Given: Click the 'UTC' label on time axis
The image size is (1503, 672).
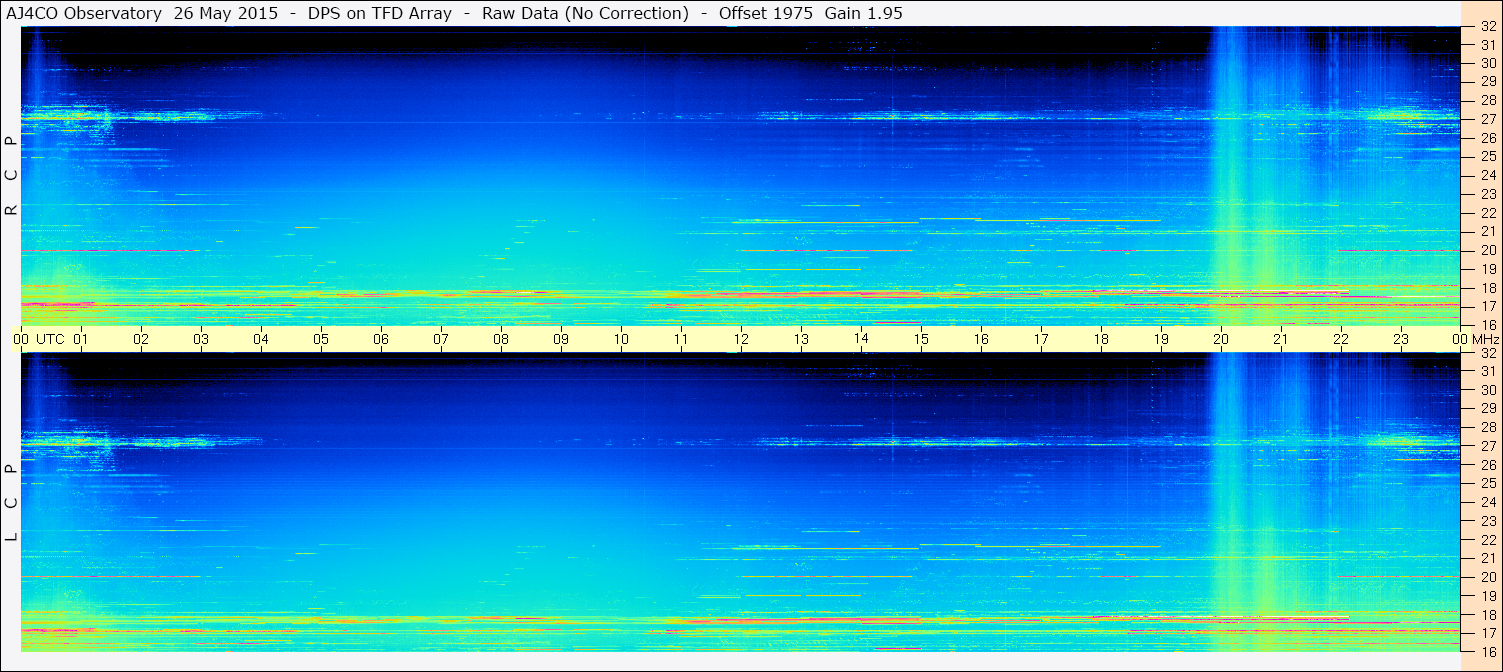Looking at the screenshot, I should click(50, 339).
